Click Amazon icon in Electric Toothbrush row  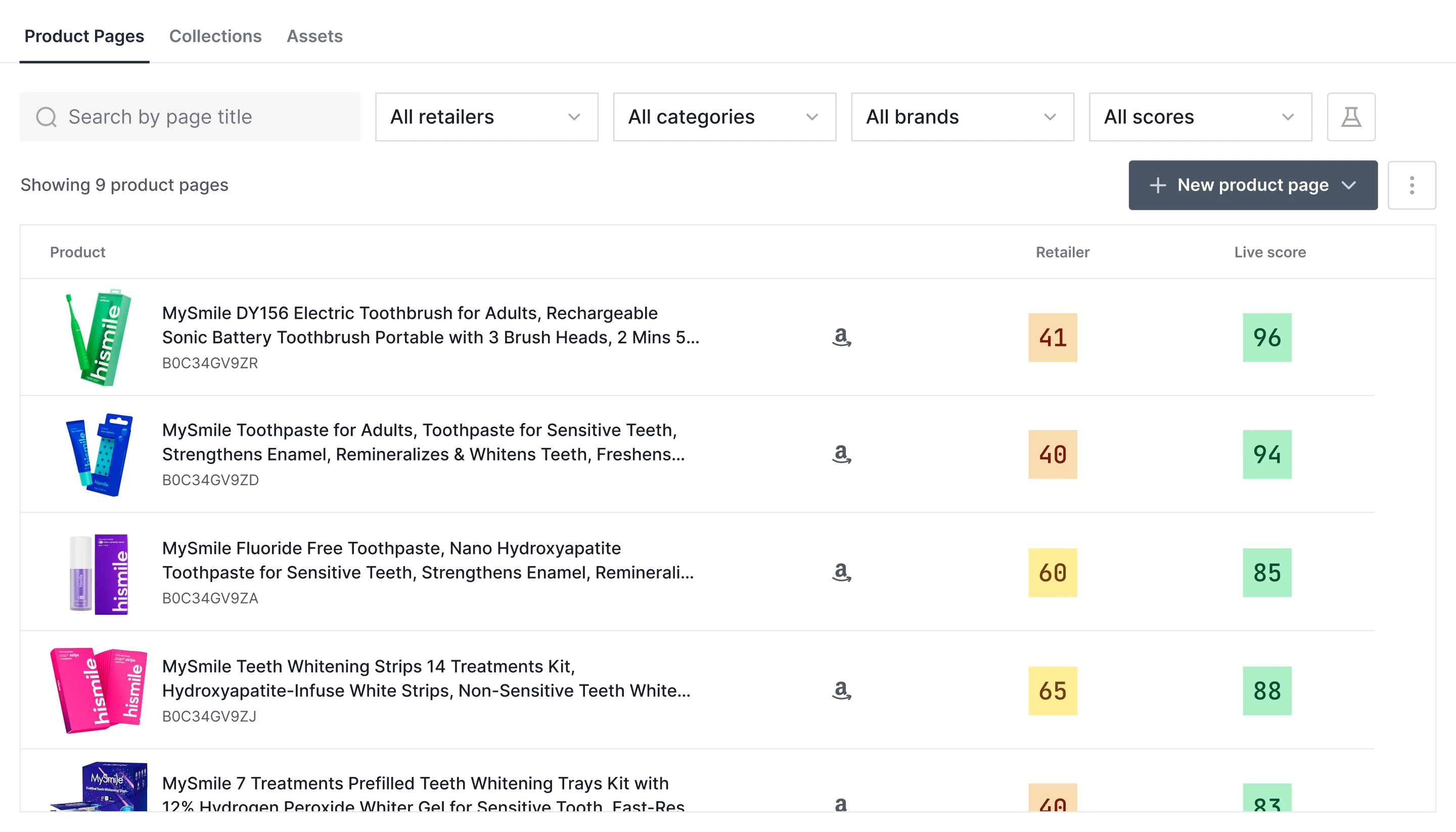pyautogui.click(x=841, y=337)
